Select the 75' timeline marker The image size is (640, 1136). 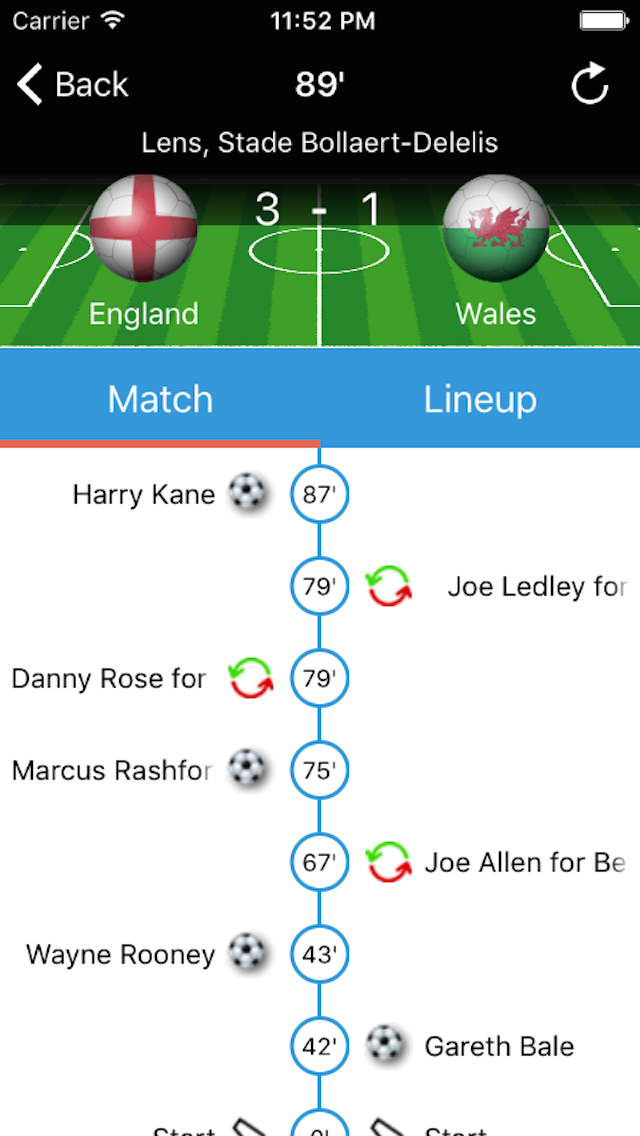point(320,770)
